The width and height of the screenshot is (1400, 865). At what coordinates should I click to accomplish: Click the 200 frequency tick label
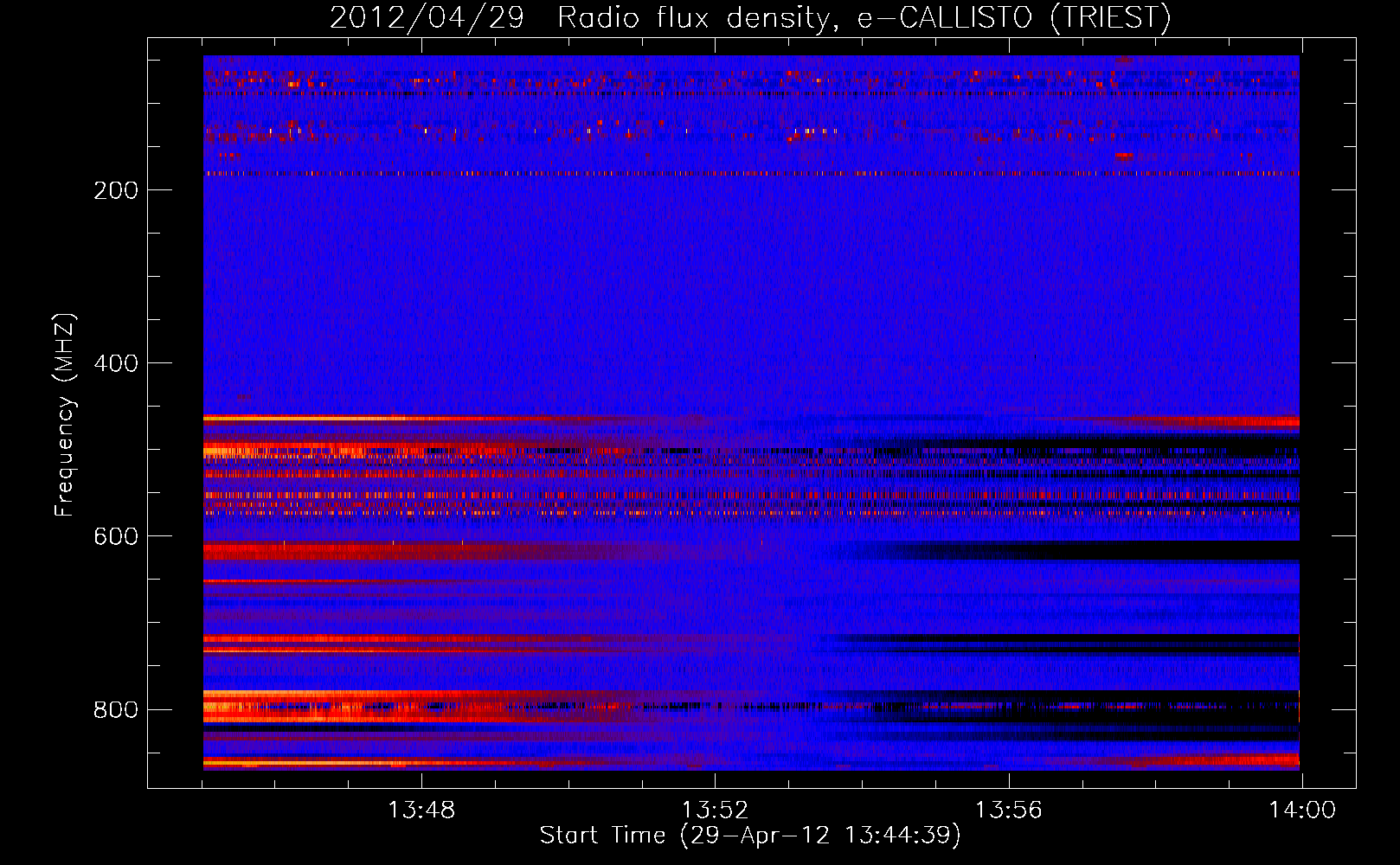tap(116, 190)
